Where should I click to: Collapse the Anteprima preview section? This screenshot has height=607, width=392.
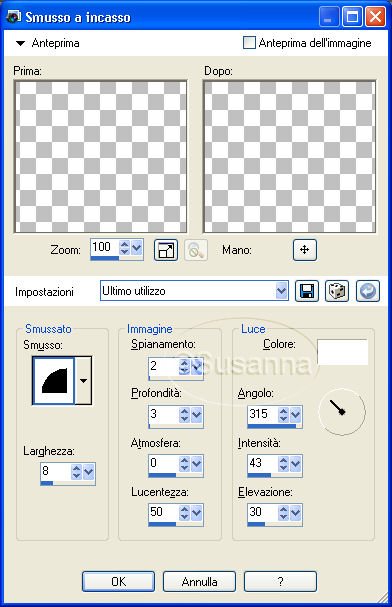pyautogui.click(x=21, y=43)
